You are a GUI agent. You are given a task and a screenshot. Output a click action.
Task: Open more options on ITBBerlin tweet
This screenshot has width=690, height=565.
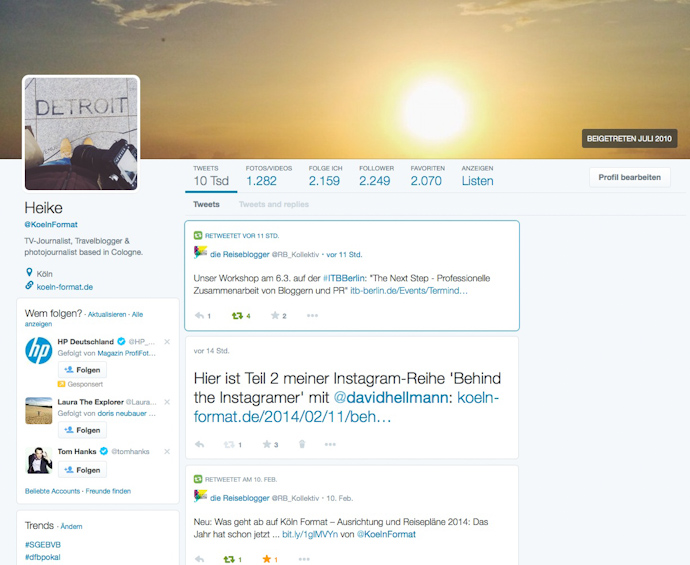click(x=312, y=316)
